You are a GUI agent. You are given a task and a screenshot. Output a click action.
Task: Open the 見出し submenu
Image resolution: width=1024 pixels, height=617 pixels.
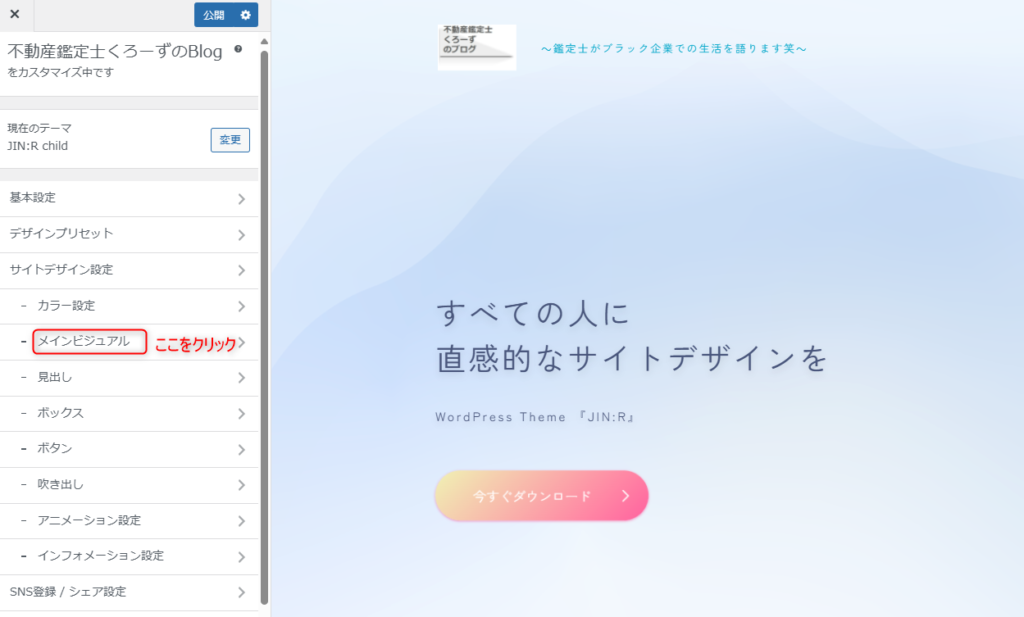click(x=129, y=378)
